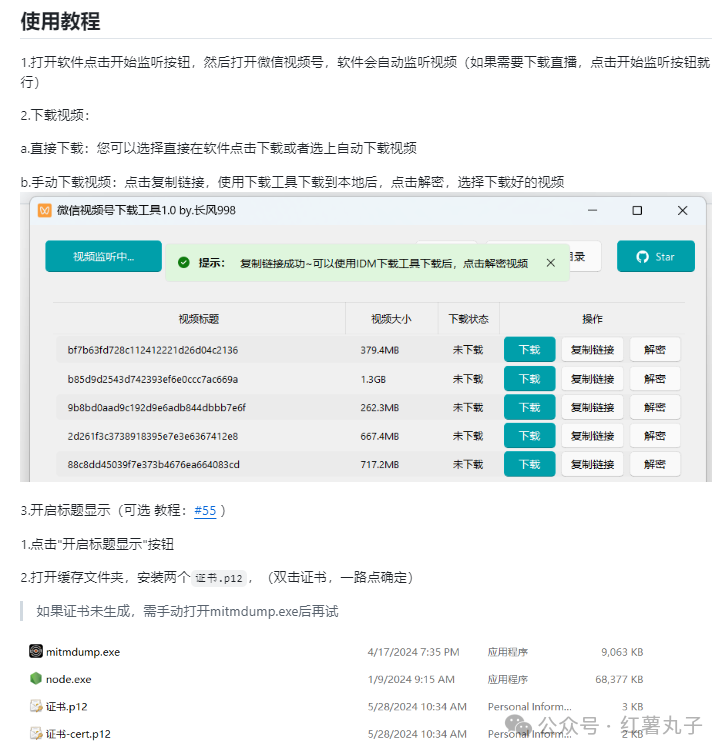The height and width of the screenshot is (755, 726).
Task: Click the GitHub Star button
Action: tap(656, 257)
